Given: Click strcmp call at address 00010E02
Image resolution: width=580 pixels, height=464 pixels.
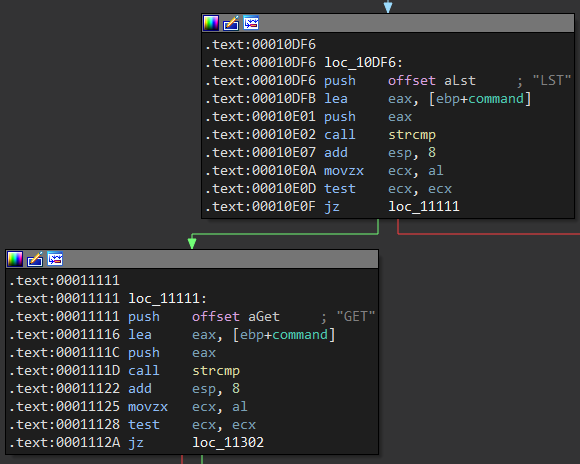Looking at the screenshot, I should click(x=412, y=135).
